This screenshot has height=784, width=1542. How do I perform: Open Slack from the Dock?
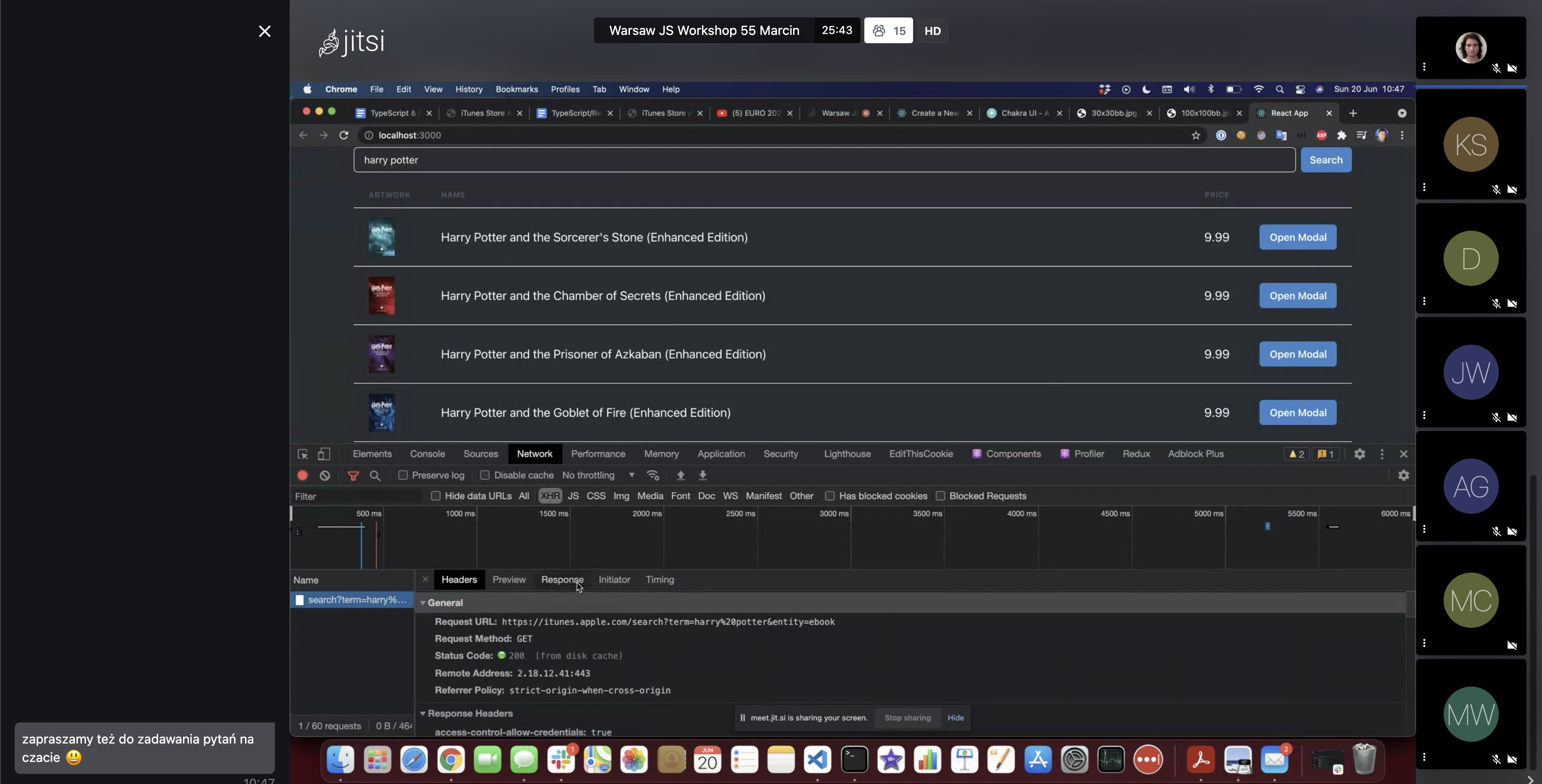[x=561, y=760]
